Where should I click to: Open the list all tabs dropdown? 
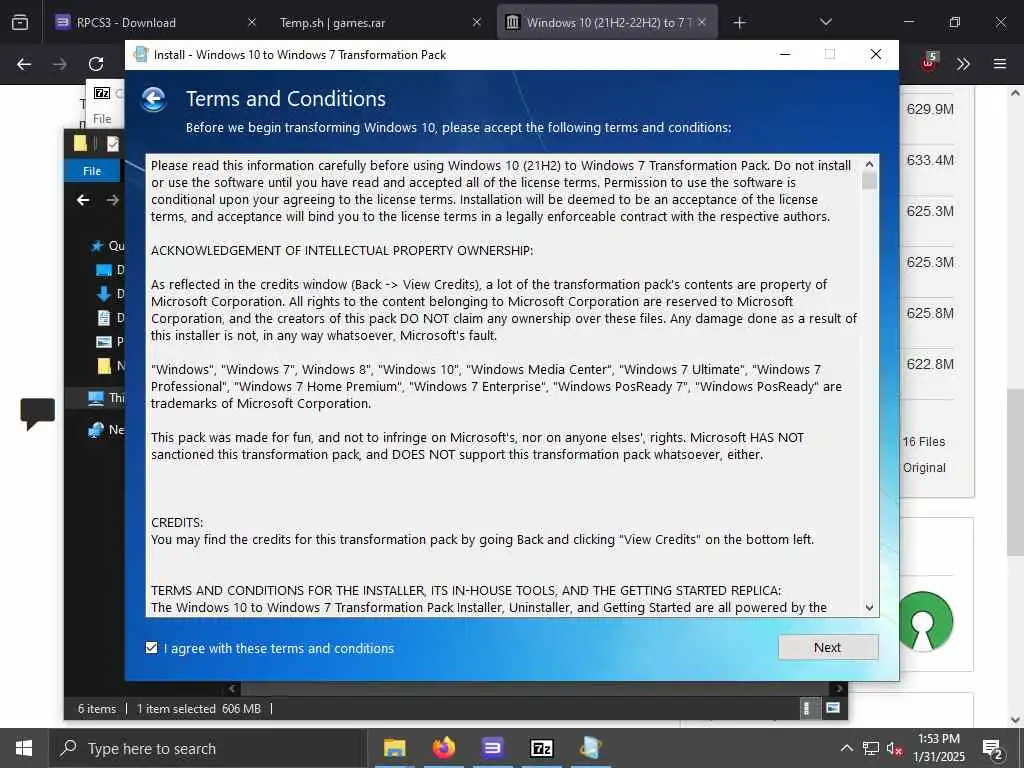[x=825, y=23]
